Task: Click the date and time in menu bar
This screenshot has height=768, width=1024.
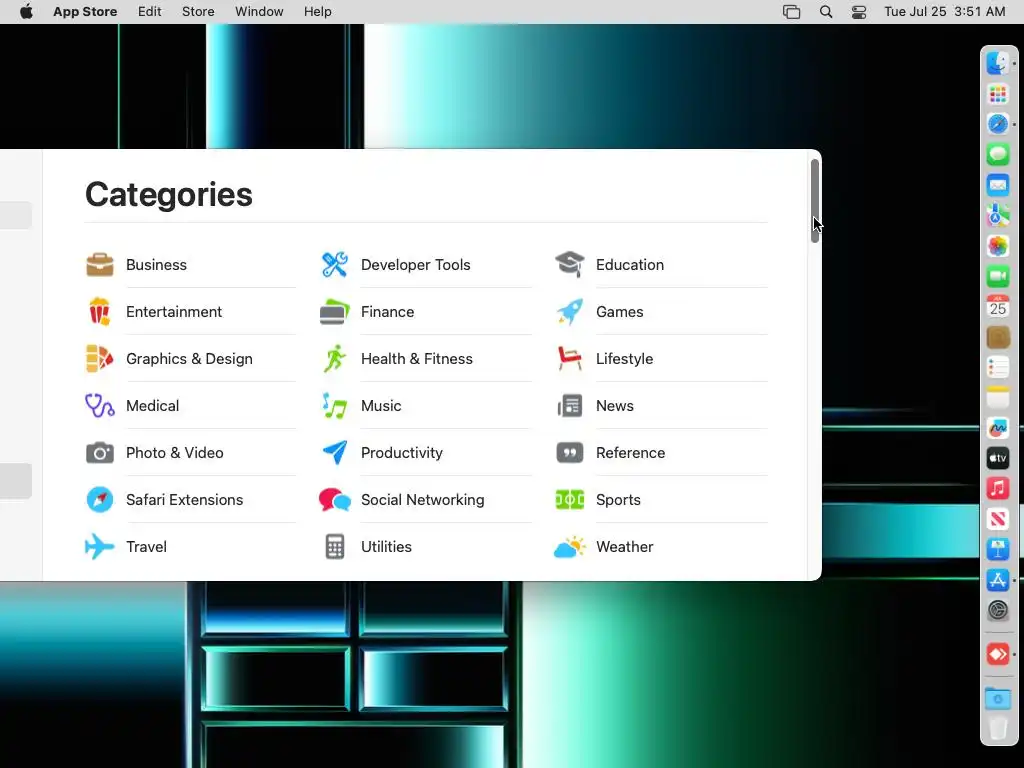Action: (x=944, y=12)
